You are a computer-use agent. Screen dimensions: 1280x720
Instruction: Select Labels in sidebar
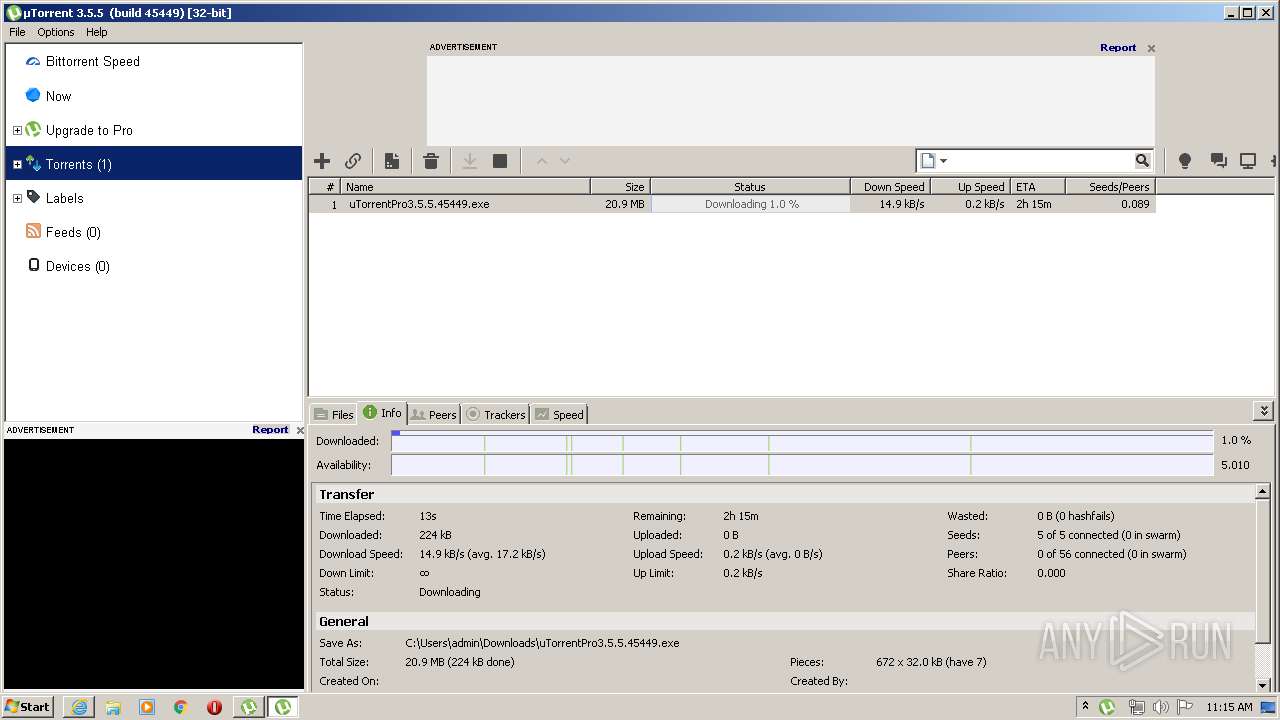coord(65,198)
